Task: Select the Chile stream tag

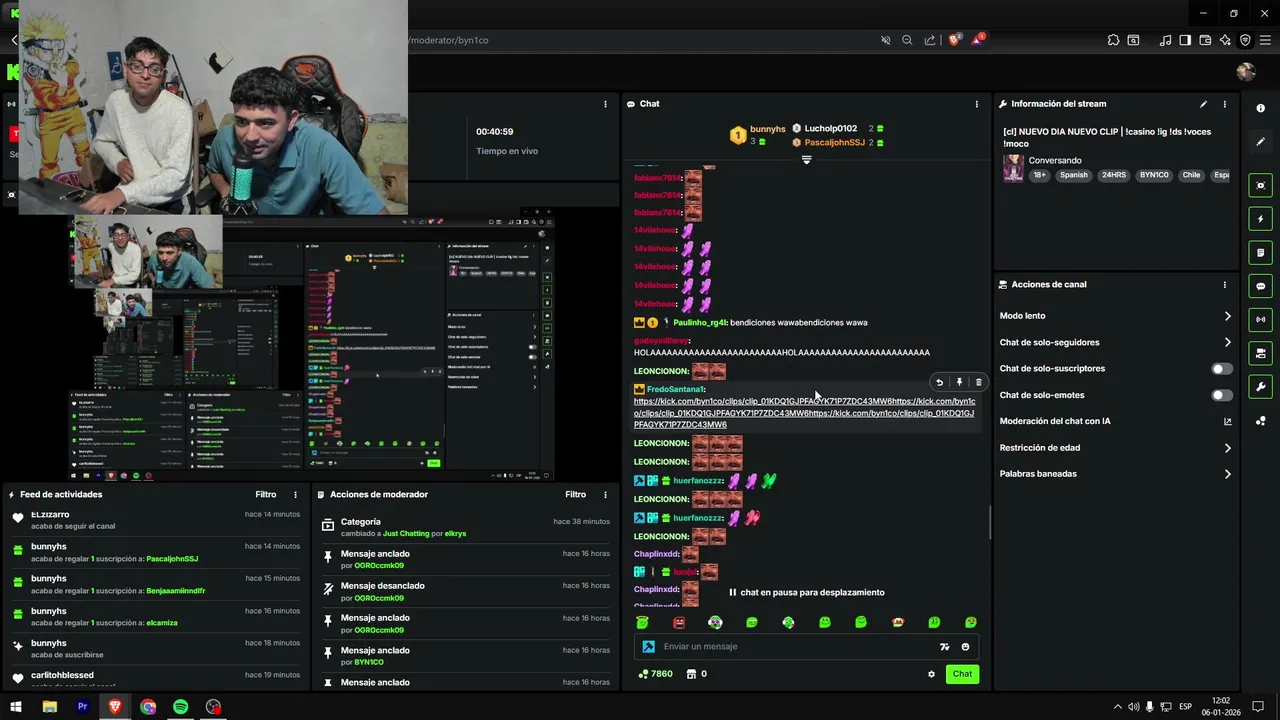Action: point(1191,175)
